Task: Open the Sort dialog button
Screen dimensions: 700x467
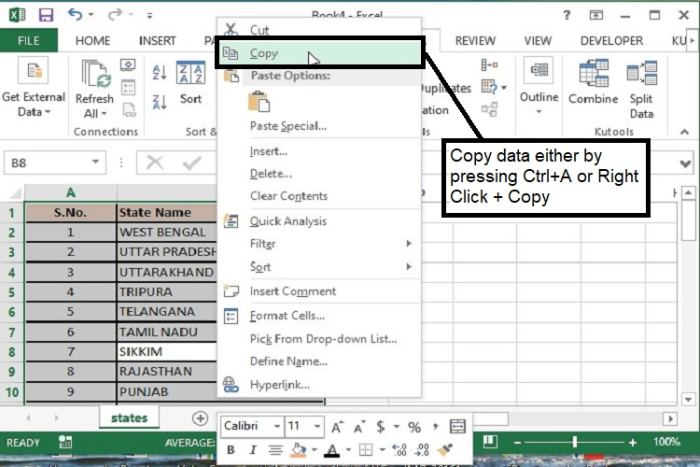Action: tap(191, 82)
